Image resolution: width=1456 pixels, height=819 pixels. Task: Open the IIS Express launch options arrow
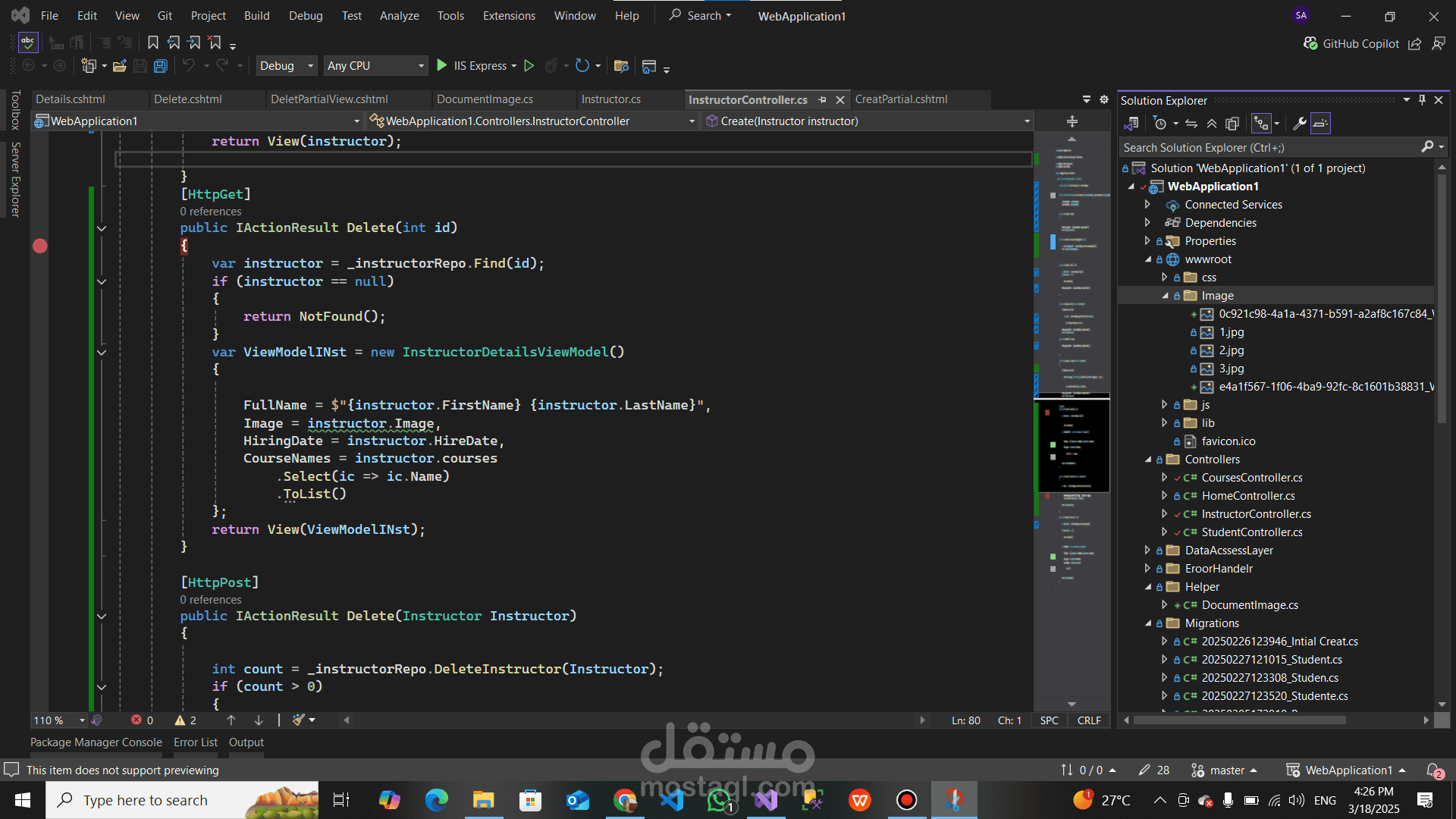coord(514,66)
